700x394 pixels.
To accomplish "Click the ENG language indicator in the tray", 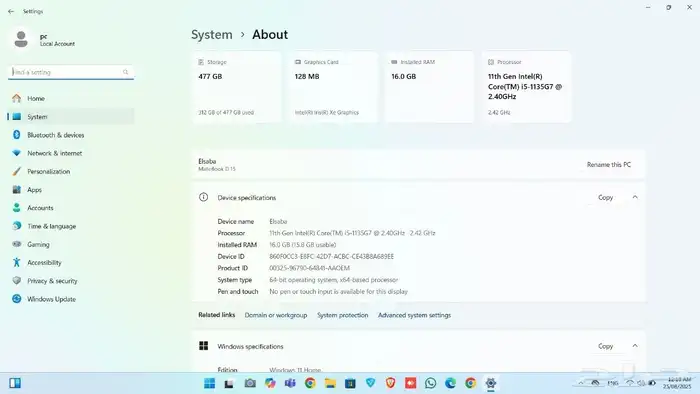I will [612, 383].
